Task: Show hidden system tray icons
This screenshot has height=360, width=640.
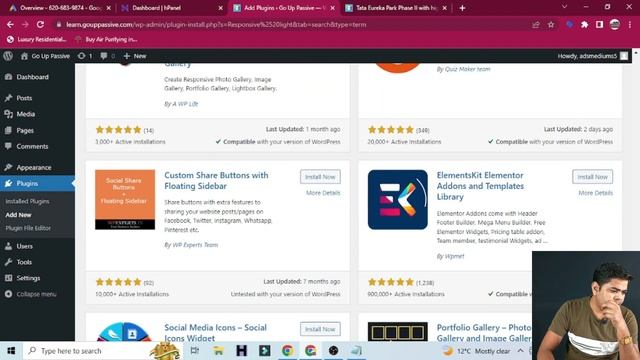Action: tap(520, 351)
